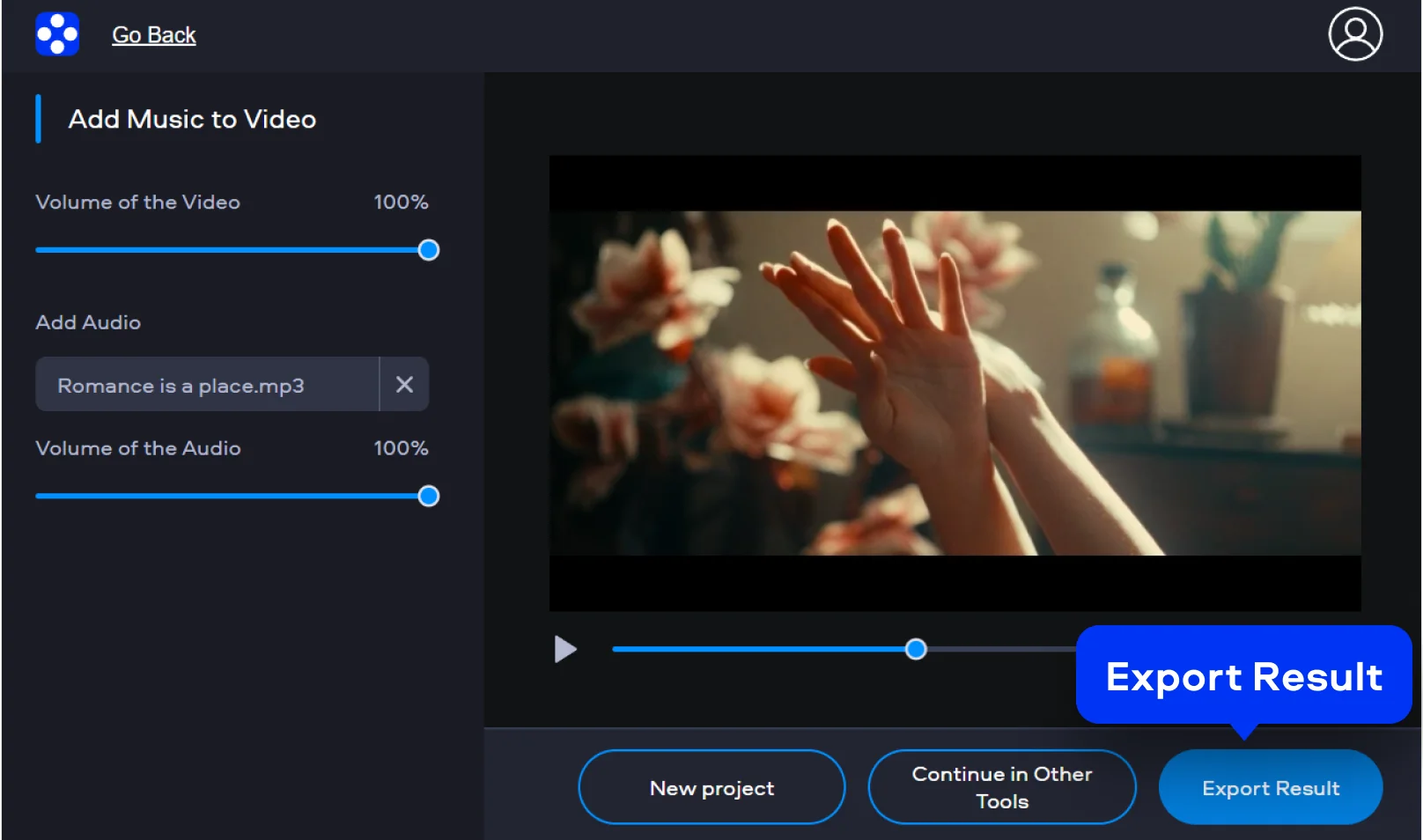
Task: Click the playback position handle on the seek bar
Action: [916, 650]
